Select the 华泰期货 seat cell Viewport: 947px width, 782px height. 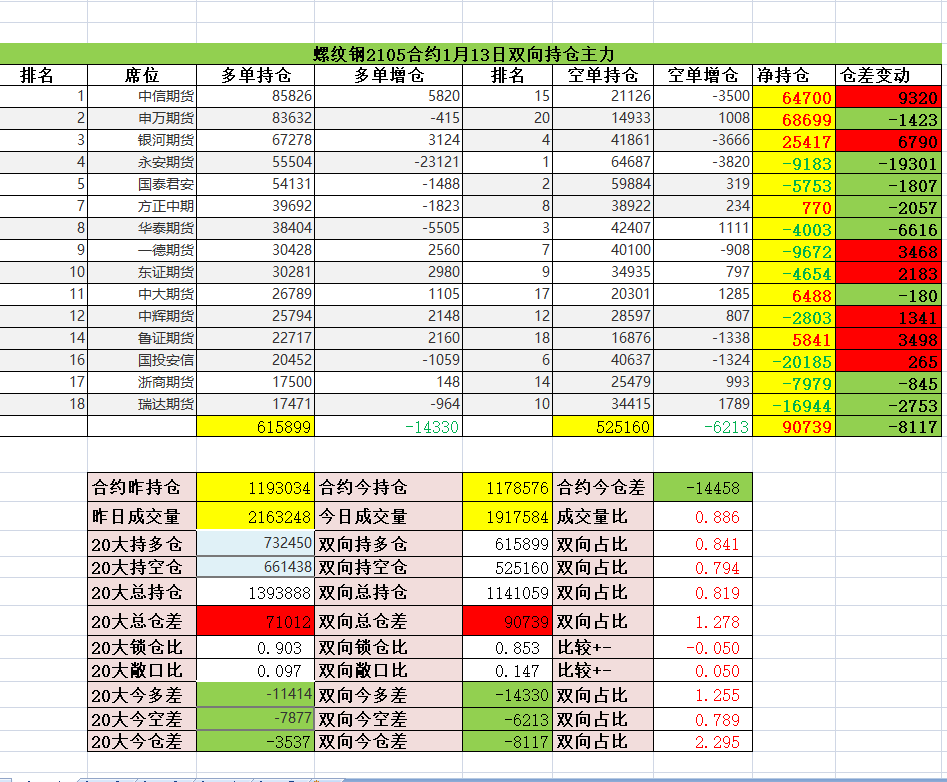pyautogui.click(x=142, y=228)
